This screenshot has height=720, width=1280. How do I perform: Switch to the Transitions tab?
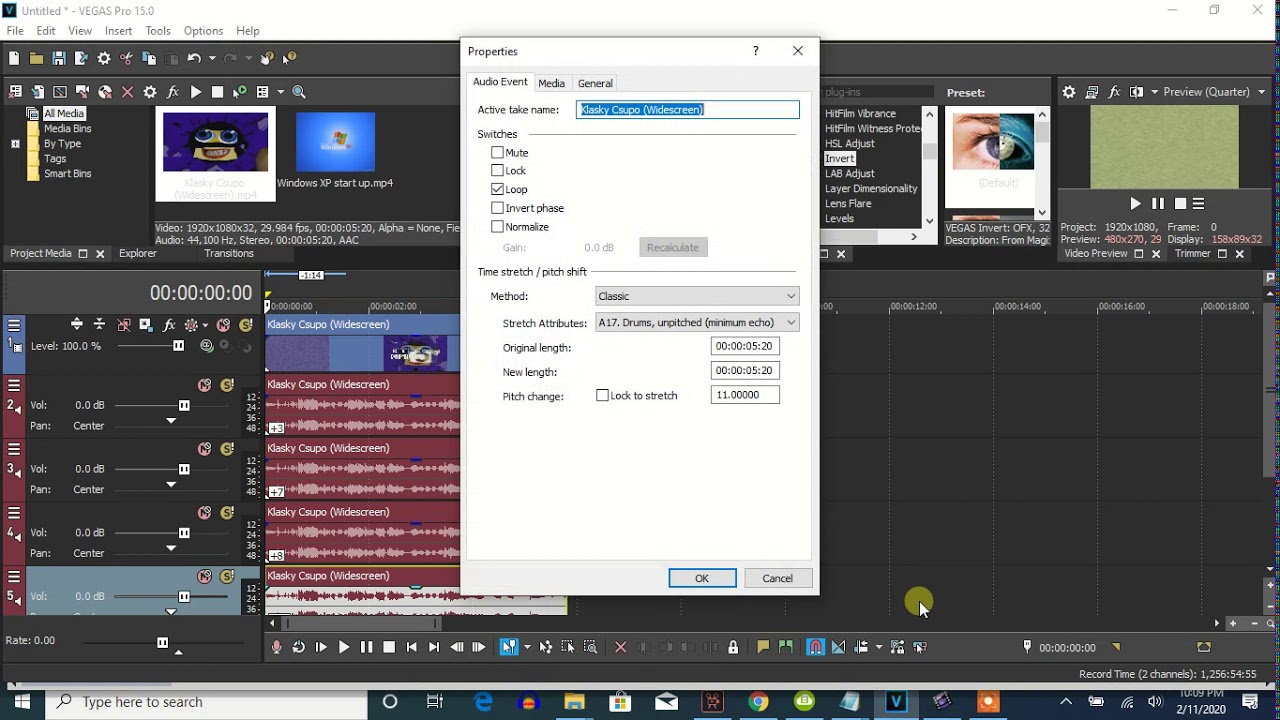pos(229,254)
